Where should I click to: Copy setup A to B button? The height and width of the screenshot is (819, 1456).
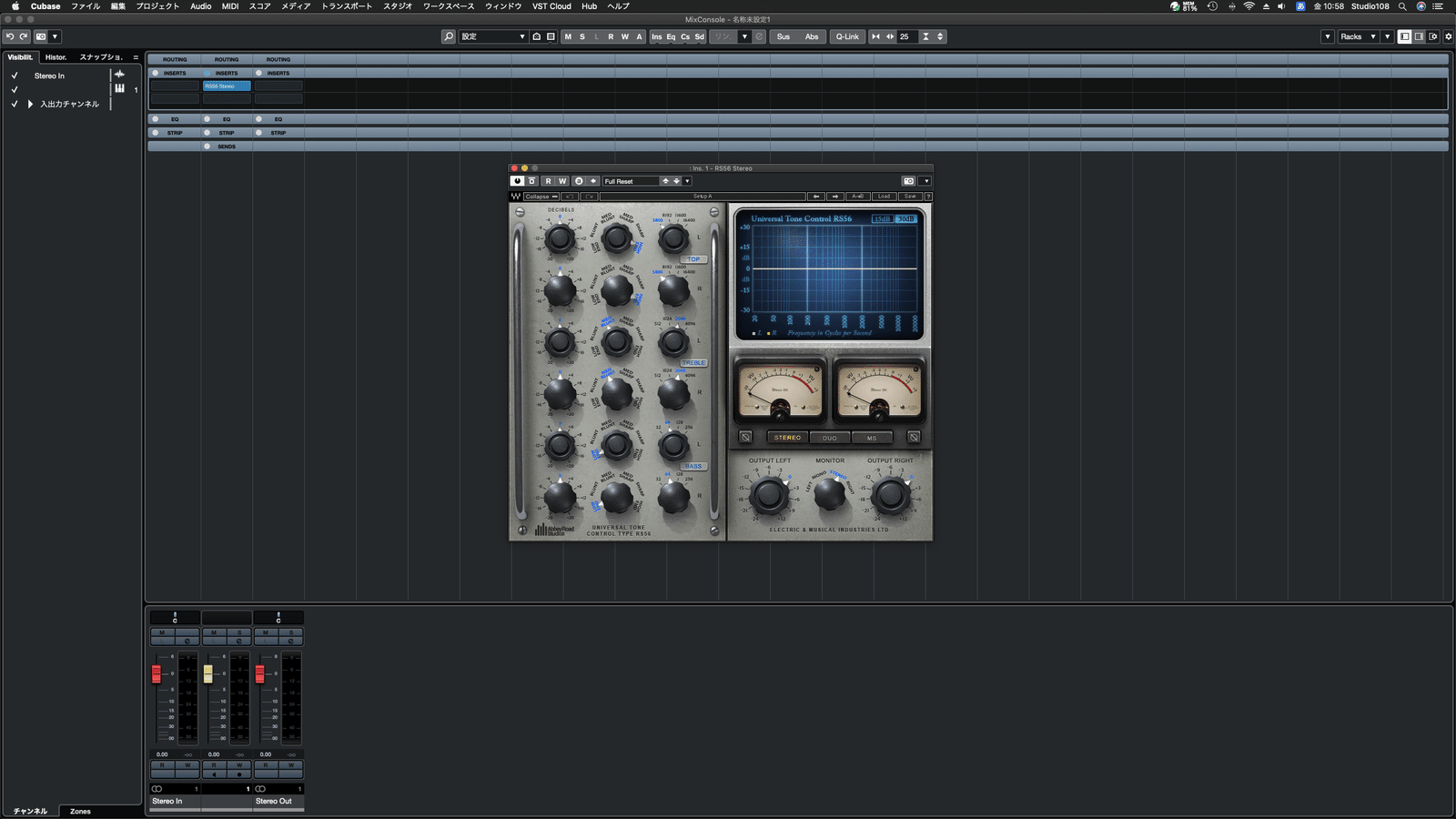click(x=857, y=197)
